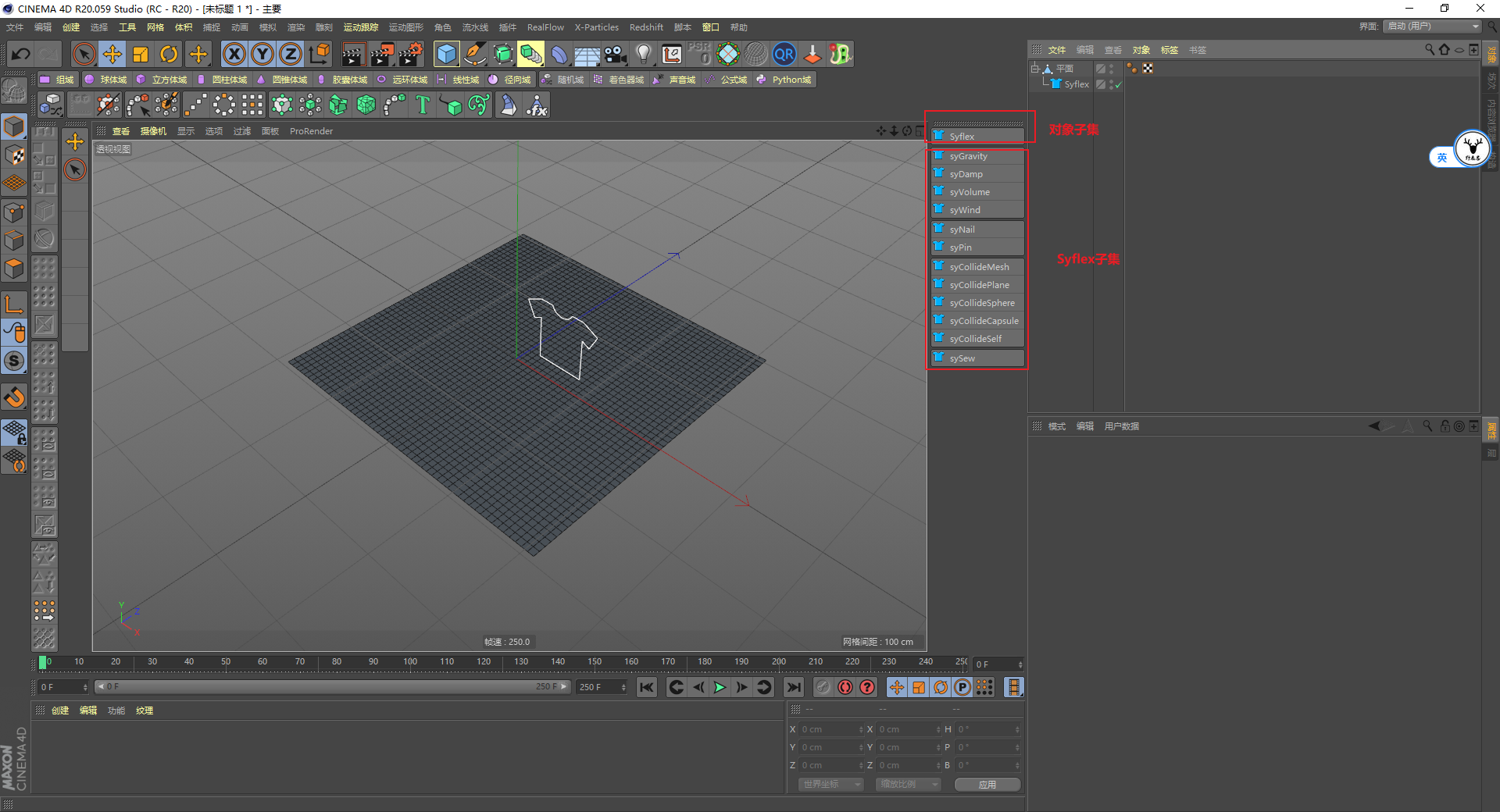Toggle Z axis lock
This screenshot has width=1500, height=812.
[x=290, y=54]
